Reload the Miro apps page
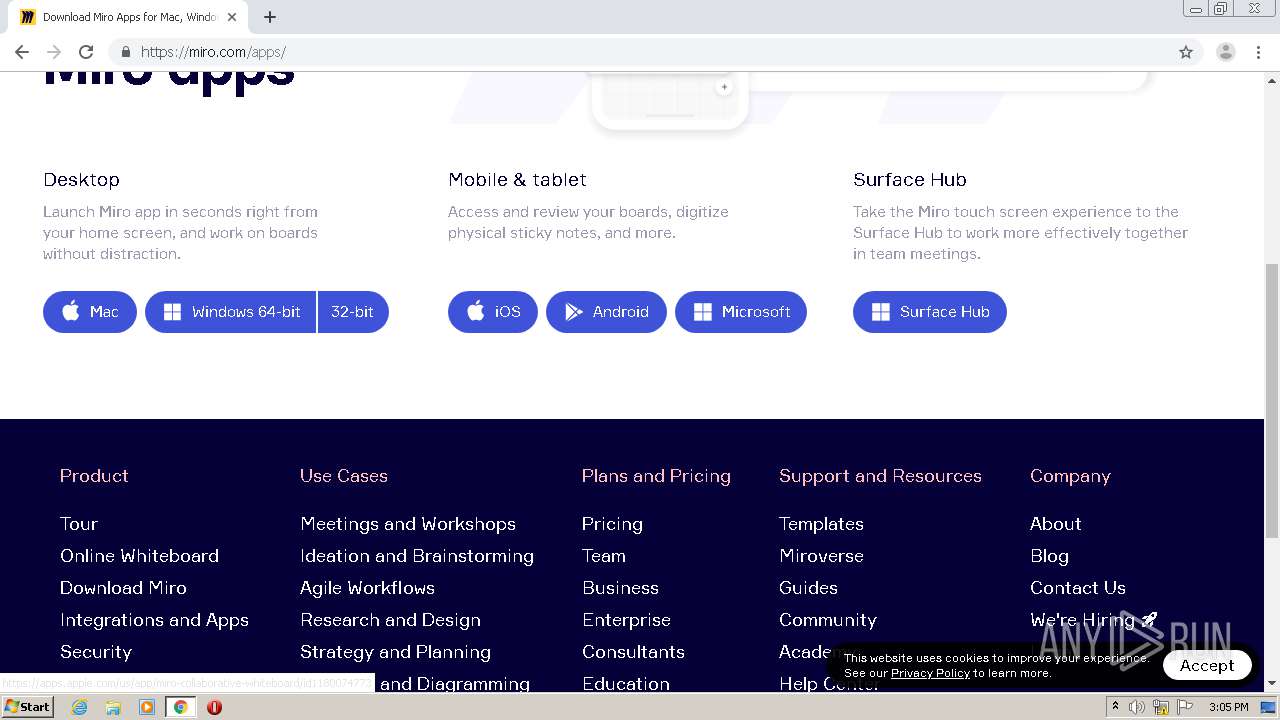1280x720 pixels. [x=86, y=52]
